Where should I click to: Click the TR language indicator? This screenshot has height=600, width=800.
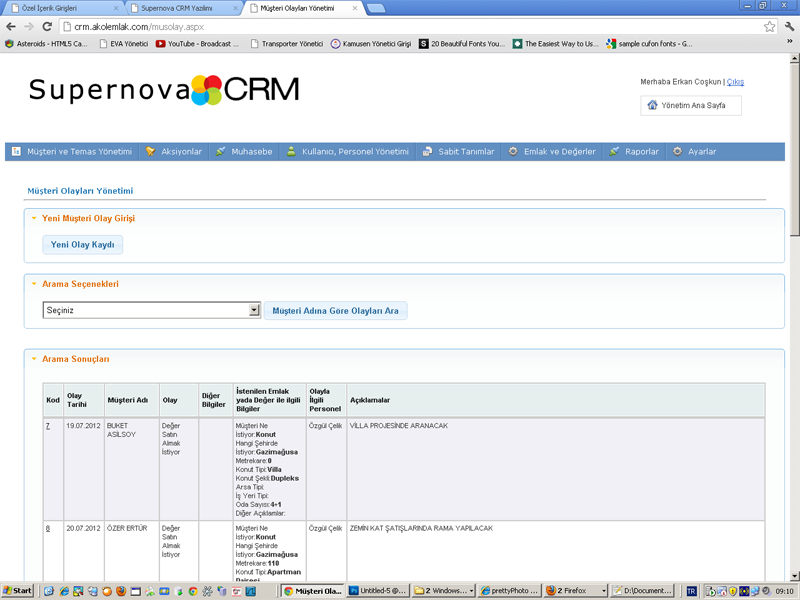pyautogui.click(x=691, y=591)
